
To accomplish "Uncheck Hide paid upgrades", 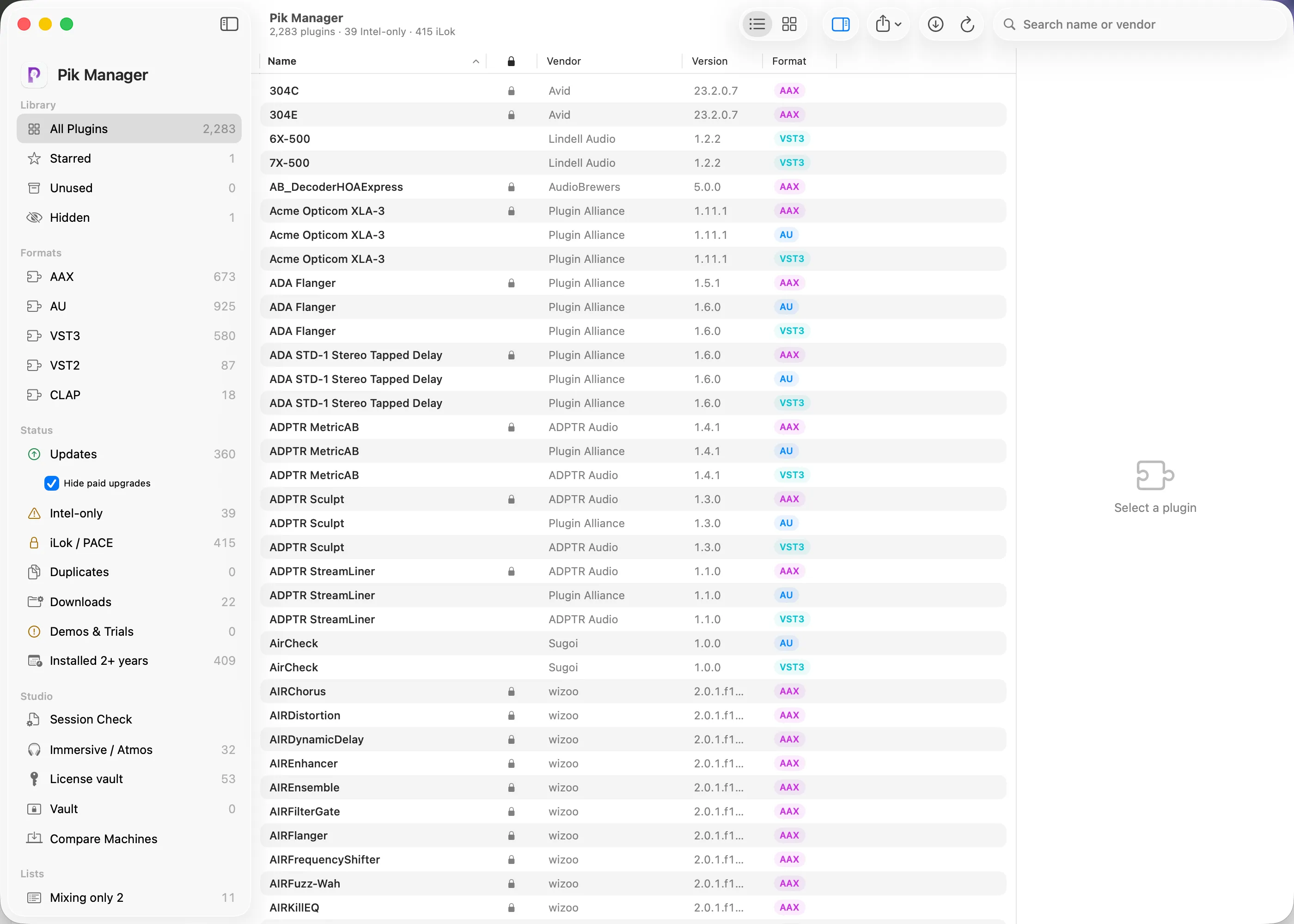I will (x=52, y=483).
